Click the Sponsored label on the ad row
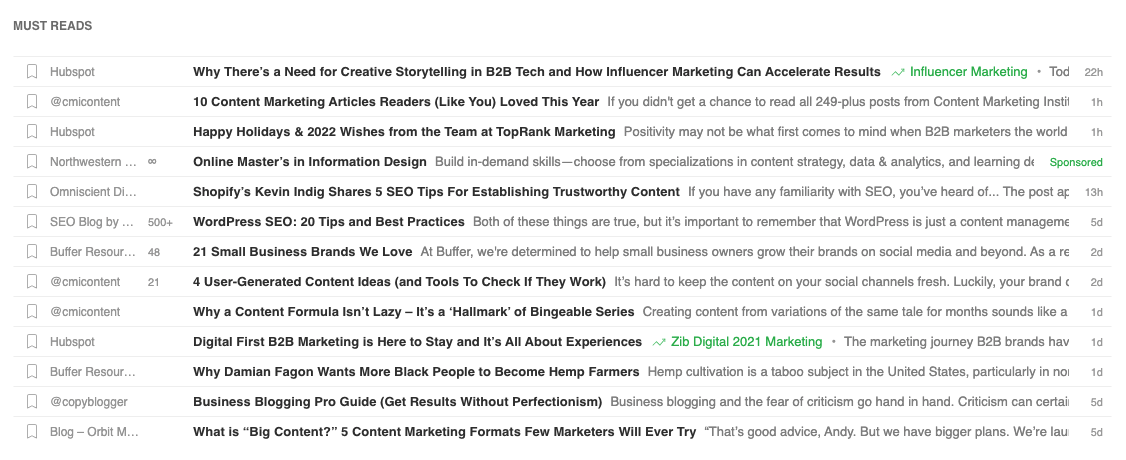This screenshot has height=460, width=1126. 1076,162
